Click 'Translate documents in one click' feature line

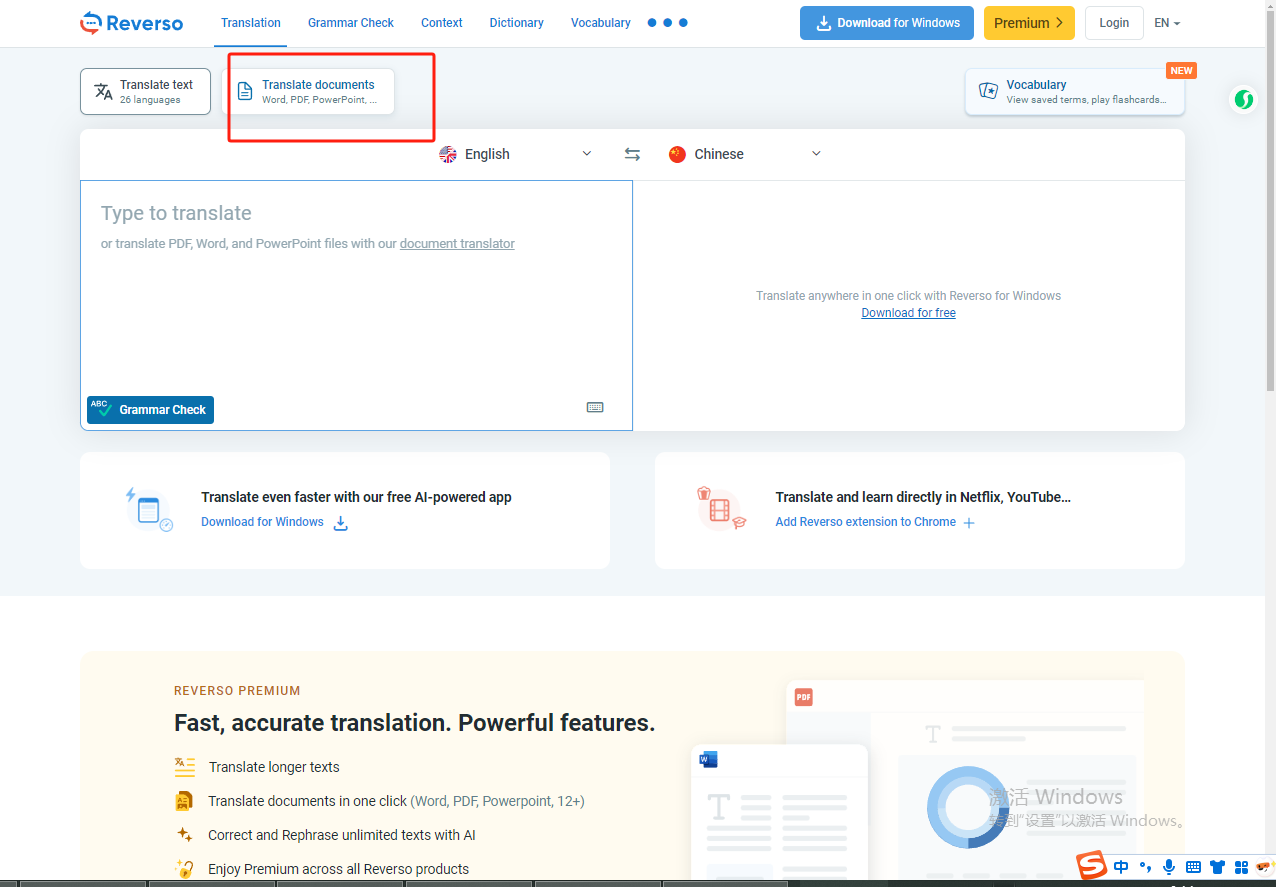396,801
